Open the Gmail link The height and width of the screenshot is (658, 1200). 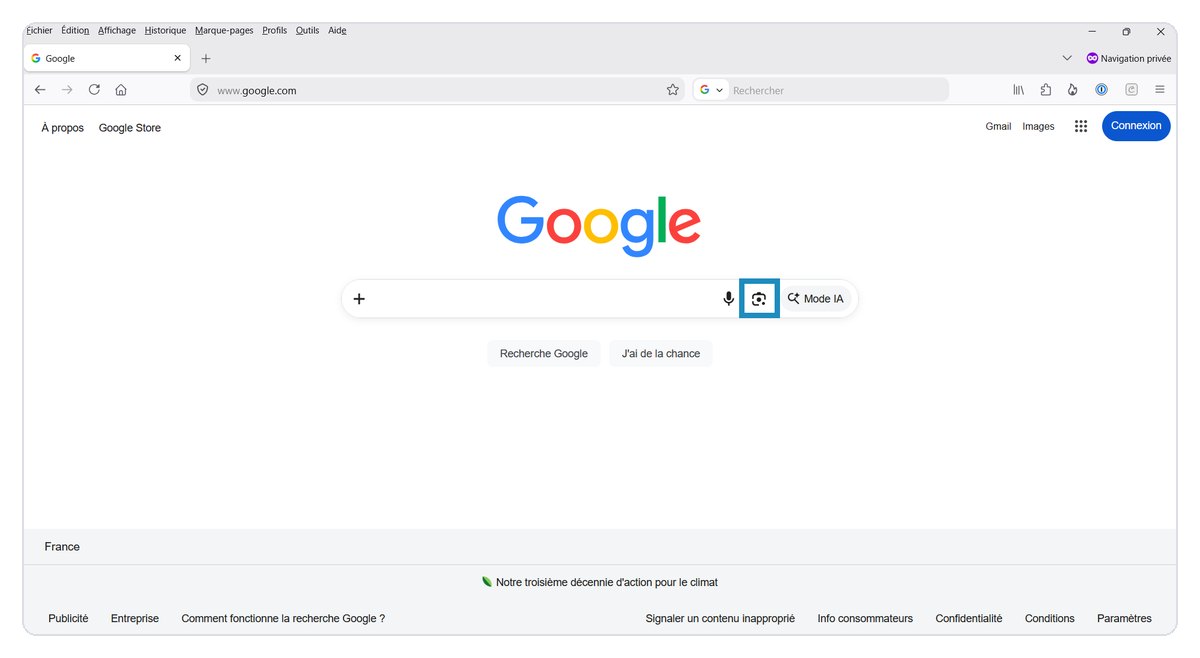point(998,127)
